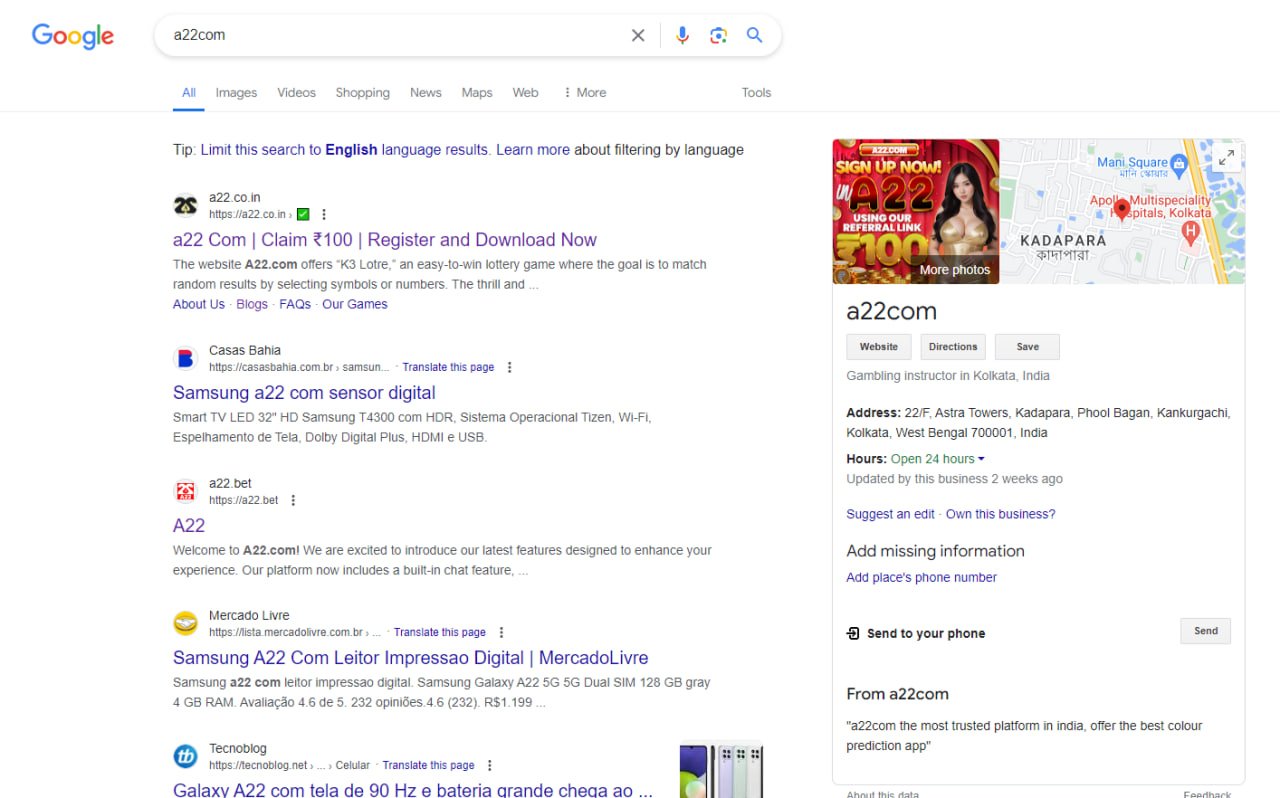
Task: Click red location pin on the map
Action: point(1121,209)
